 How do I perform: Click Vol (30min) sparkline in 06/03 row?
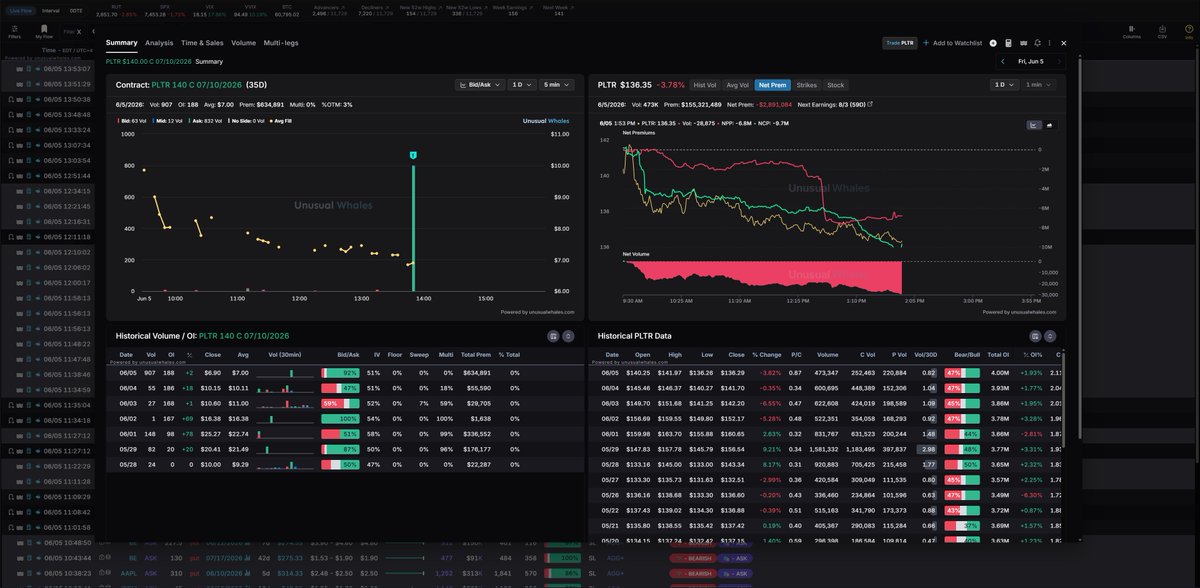(285, 402)
